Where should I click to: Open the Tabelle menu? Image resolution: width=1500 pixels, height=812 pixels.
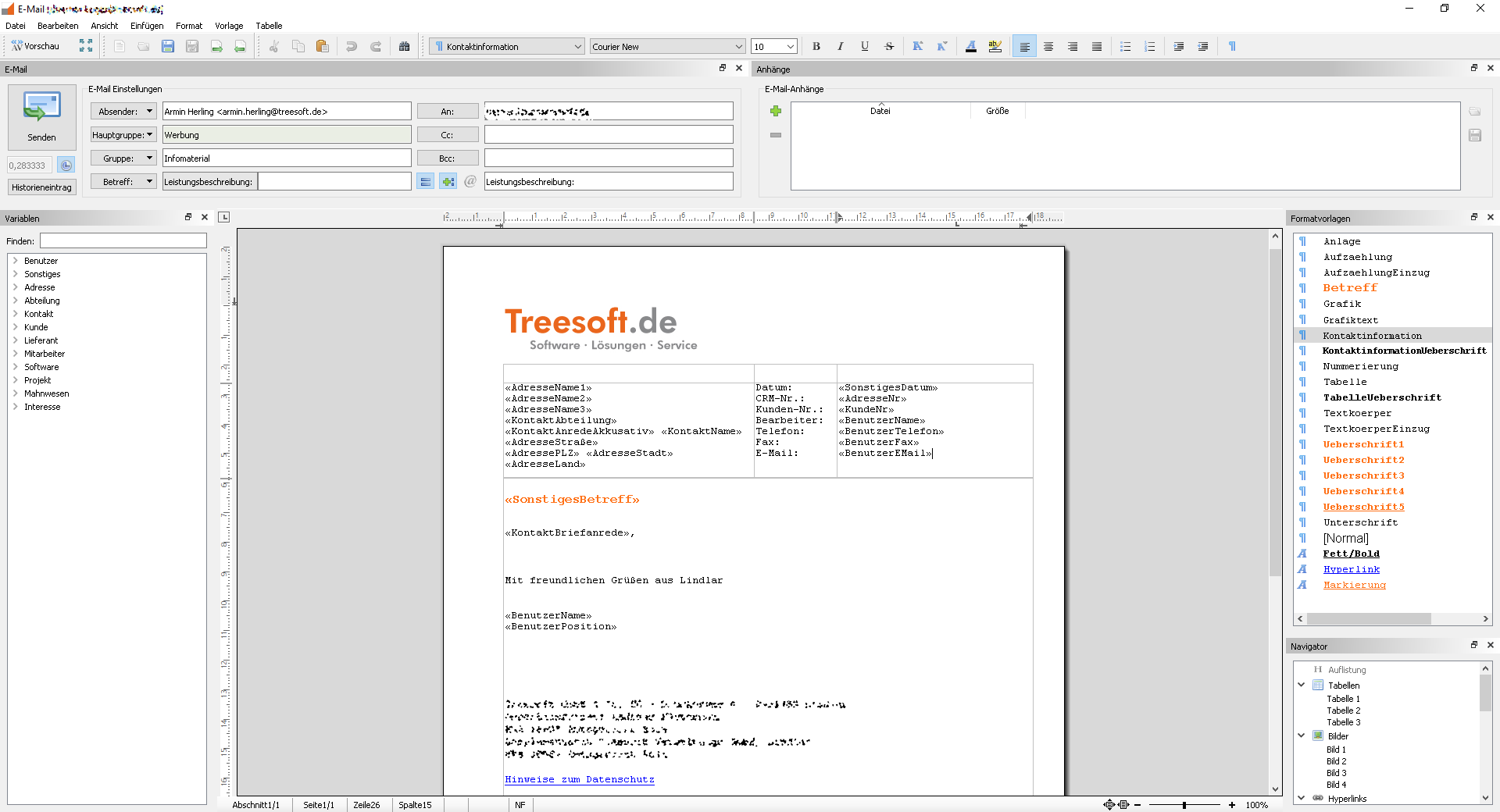(269, 26)
